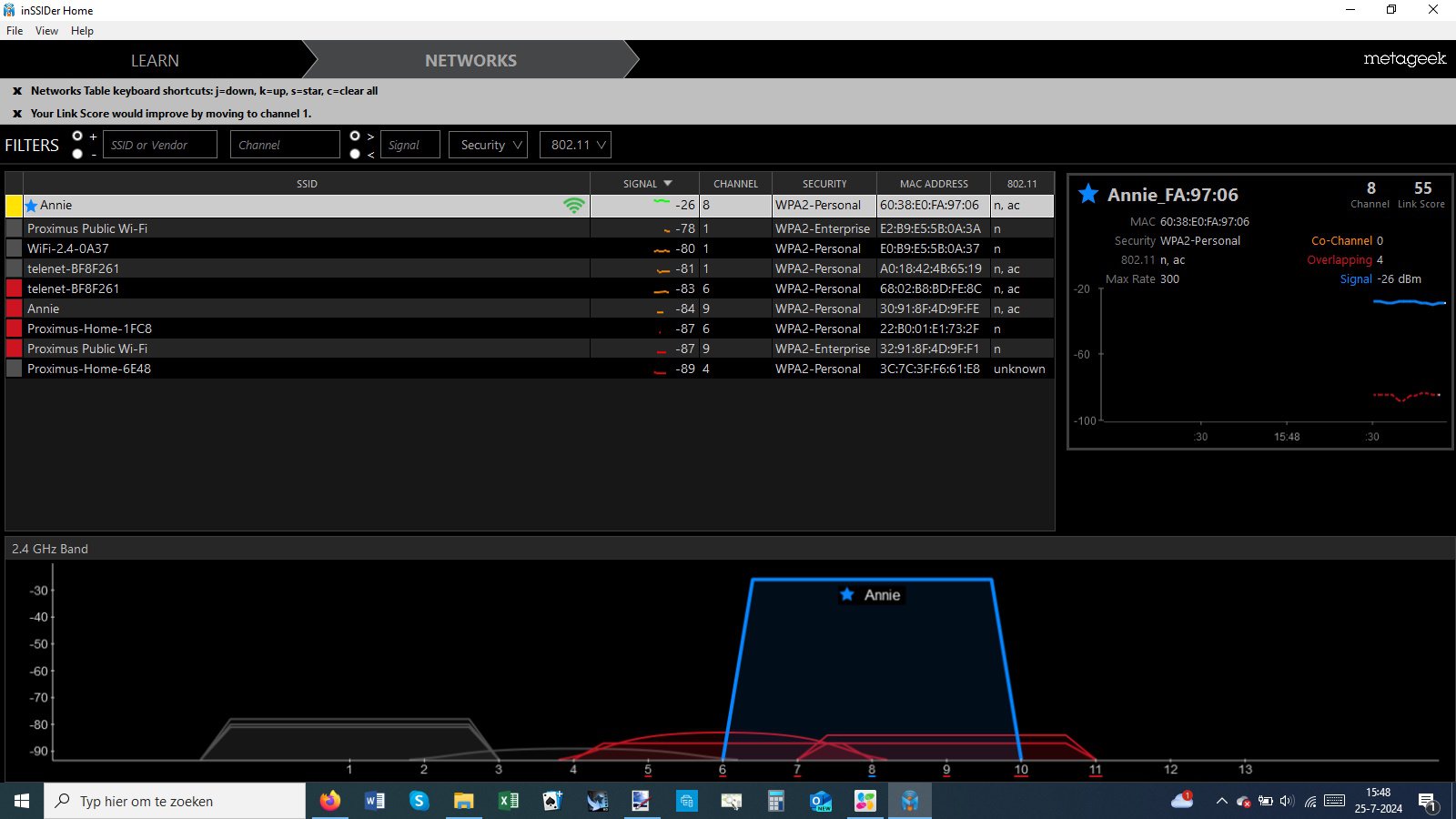The height and width of the screenshot is (819, 1456).
Task: Open Firefox from the taskbar
Action: [x=329, y=801]
